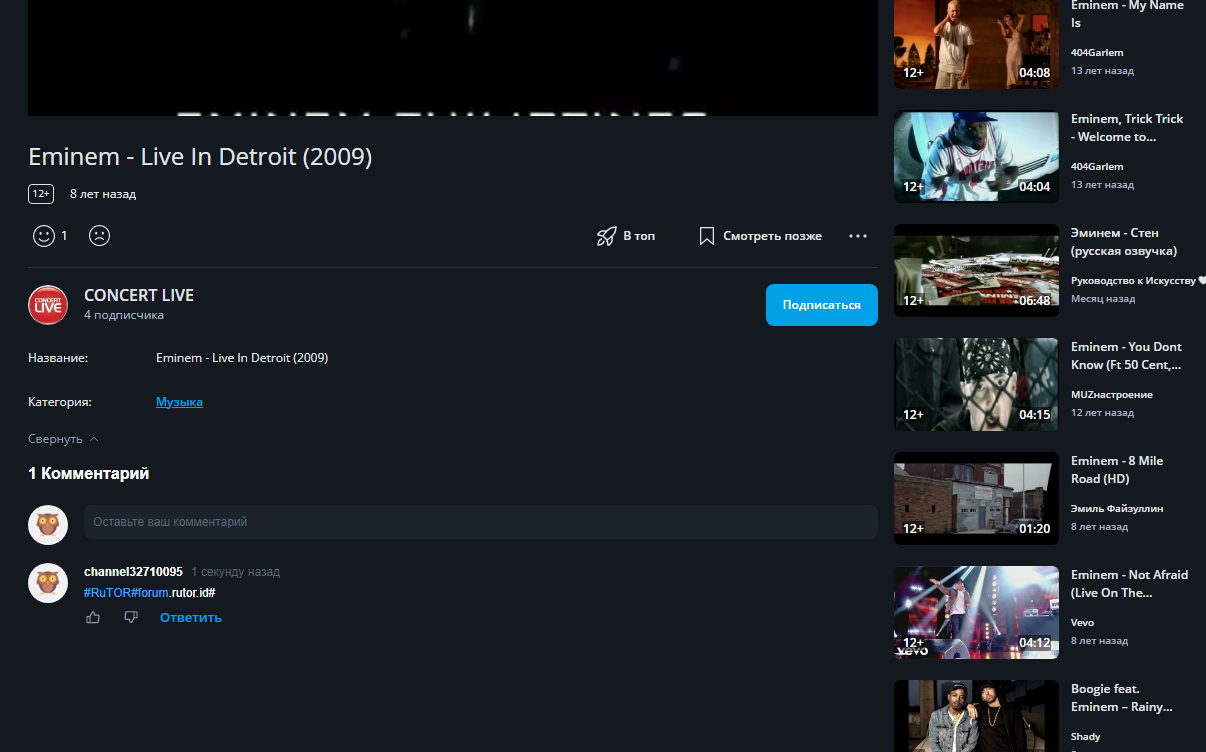The width and height of the screenshot is (1206, 752).
Task: Subscribe with the 'Подписаться' button
Action: click(x=822, y=305)
